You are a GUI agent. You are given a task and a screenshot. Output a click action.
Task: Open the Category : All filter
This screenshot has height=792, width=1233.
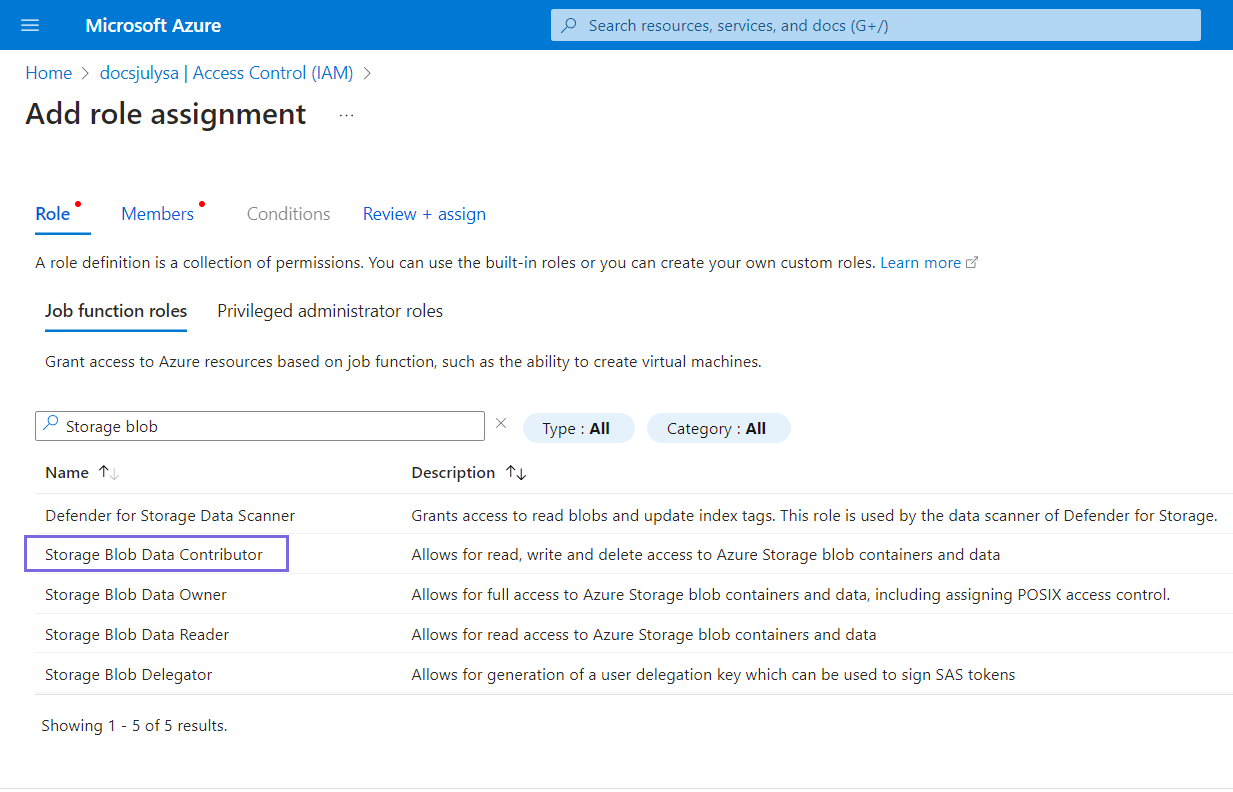coord(717,428)
